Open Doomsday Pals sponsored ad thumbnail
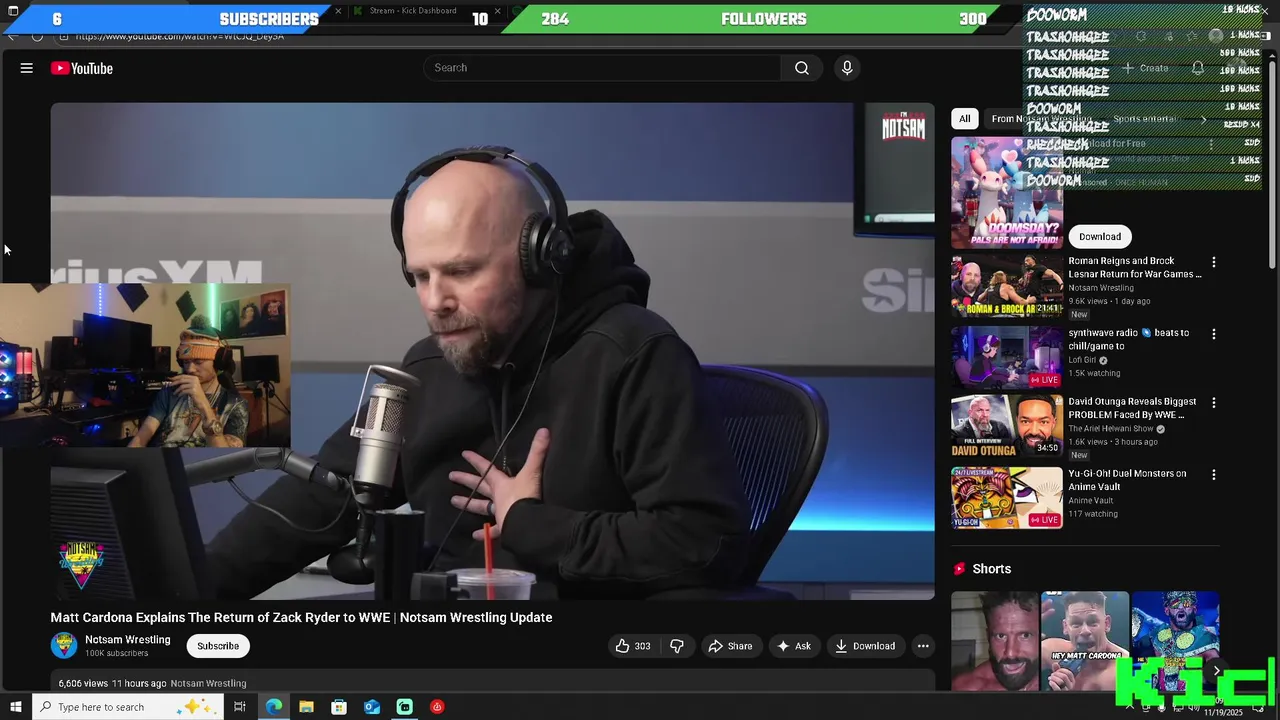The image size is (1280, 720). click(x=1007, y=192)
